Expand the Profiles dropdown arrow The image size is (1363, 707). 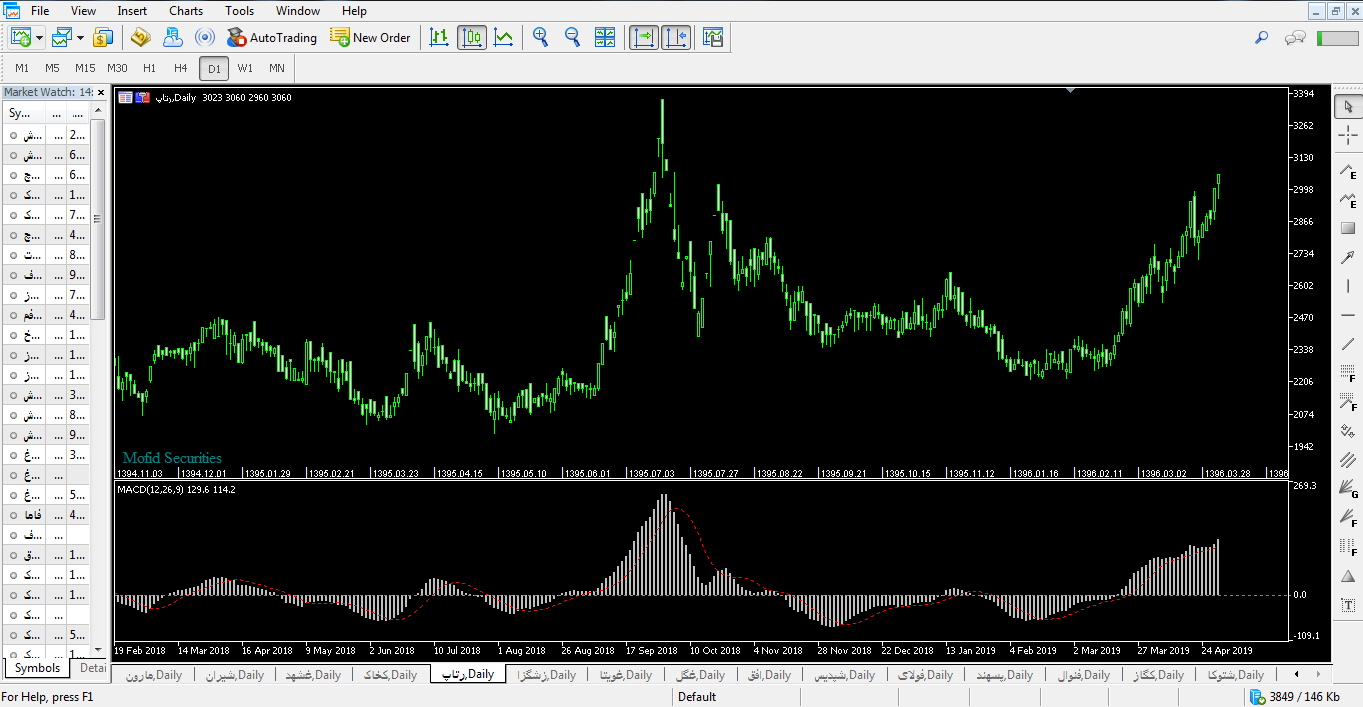click(80, 38)
